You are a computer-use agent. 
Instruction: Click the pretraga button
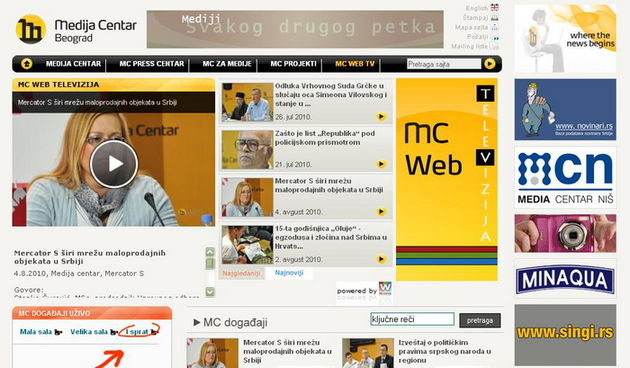pyautogui.click(x=480, y=321)
